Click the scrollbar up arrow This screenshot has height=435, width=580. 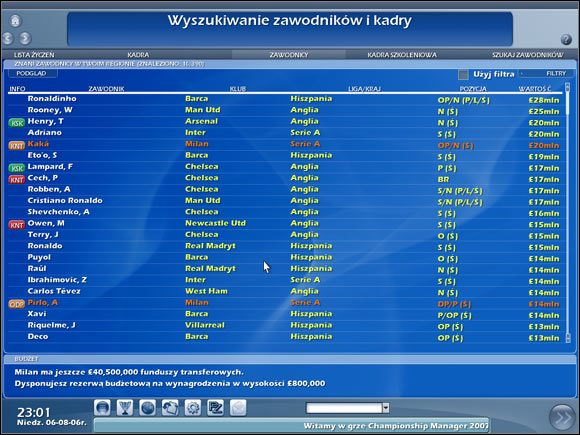(x=568, y=87)
